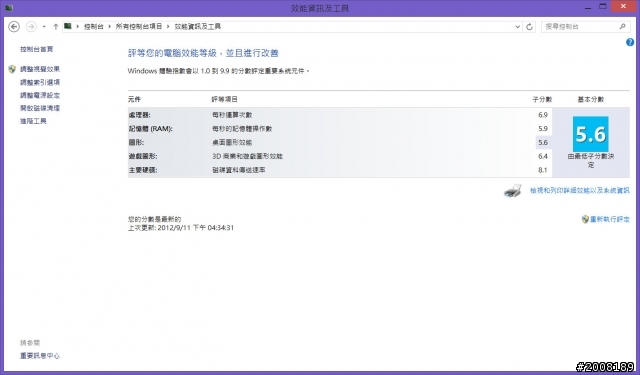Click 效能資訊及工具 breadcrumb segment
This screenshot has width=640, height=375.
click(198, 27)
